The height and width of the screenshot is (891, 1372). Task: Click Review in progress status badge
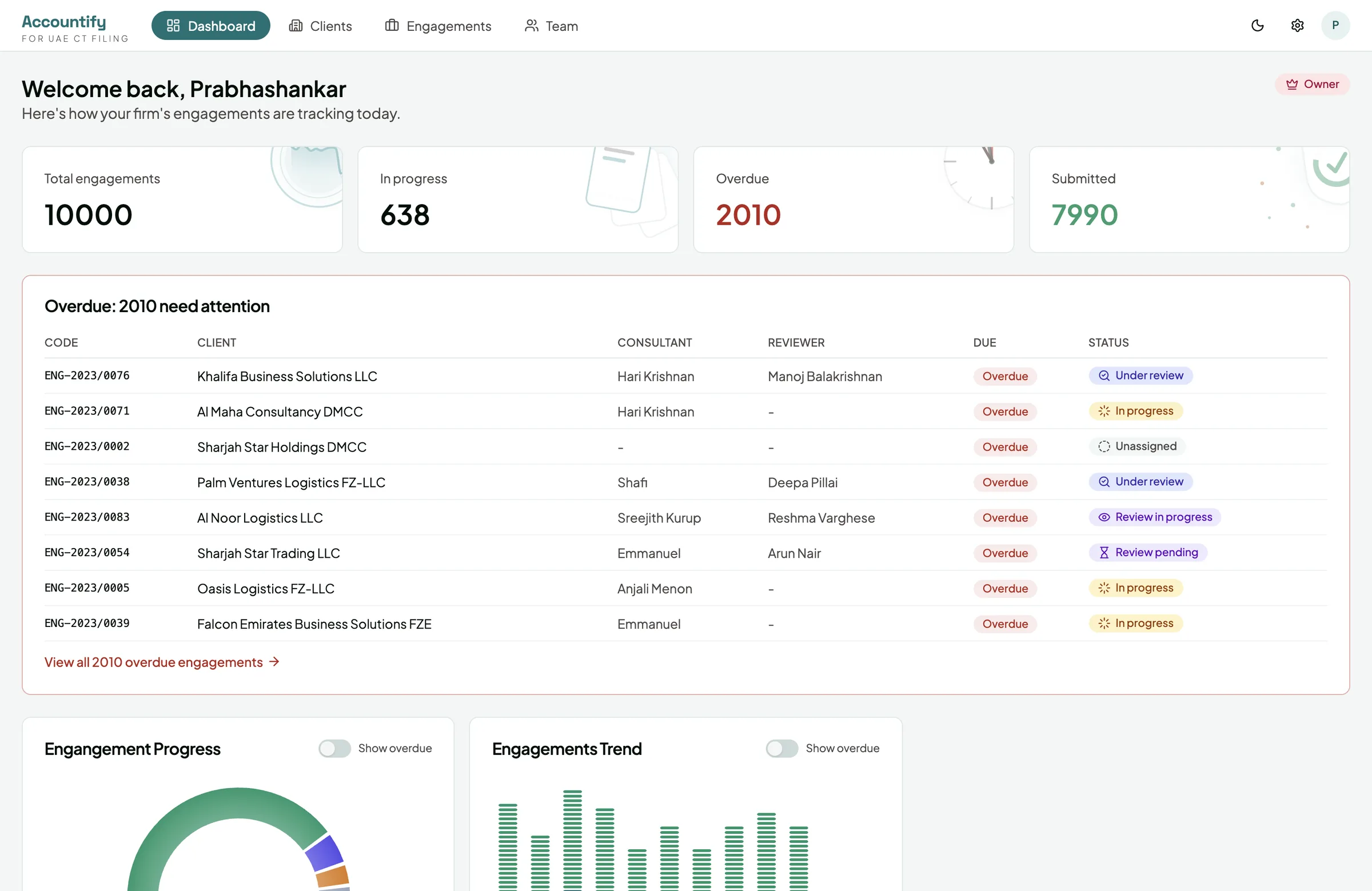point(1155,517)
